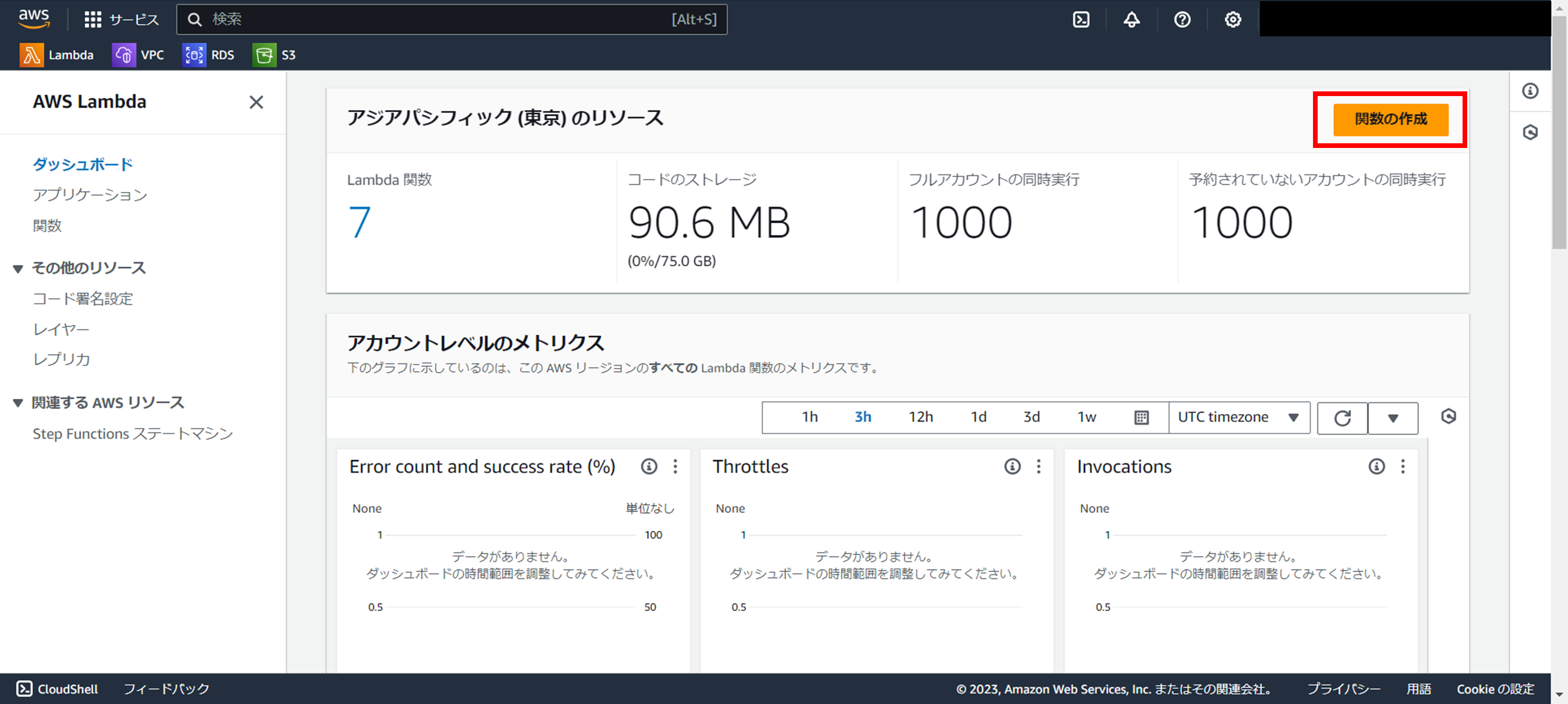The height and width of the screenshot is (704, 1568).
Task: Click the metrics refresh button
Action: point(1342,418)
